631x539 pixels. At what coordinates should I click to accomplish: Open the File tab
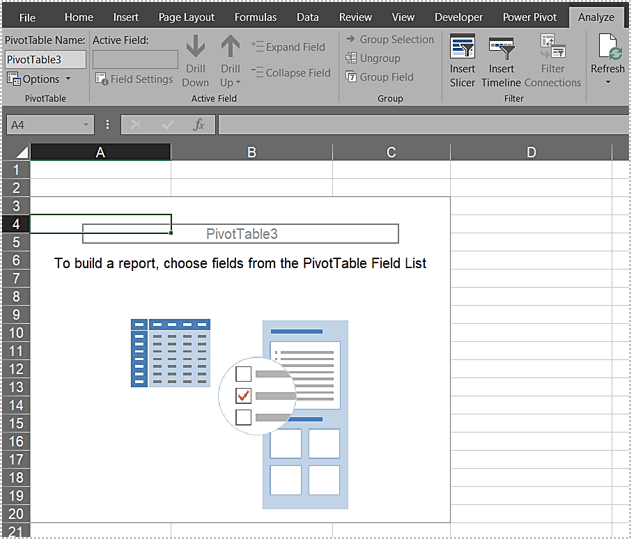coord(27,17)
